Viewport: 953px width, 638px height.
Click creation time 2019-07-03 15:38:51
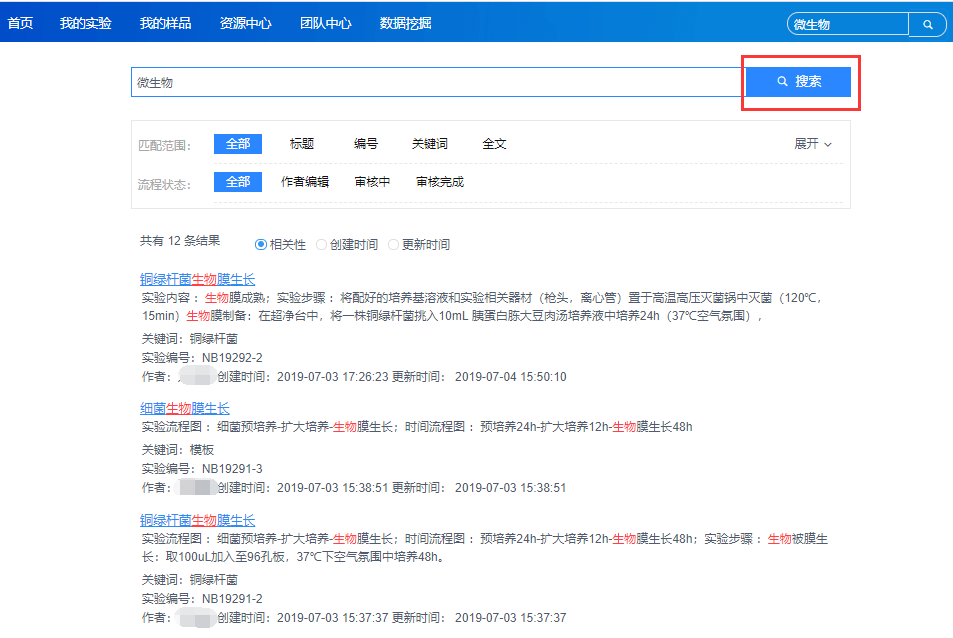point(332,488)
